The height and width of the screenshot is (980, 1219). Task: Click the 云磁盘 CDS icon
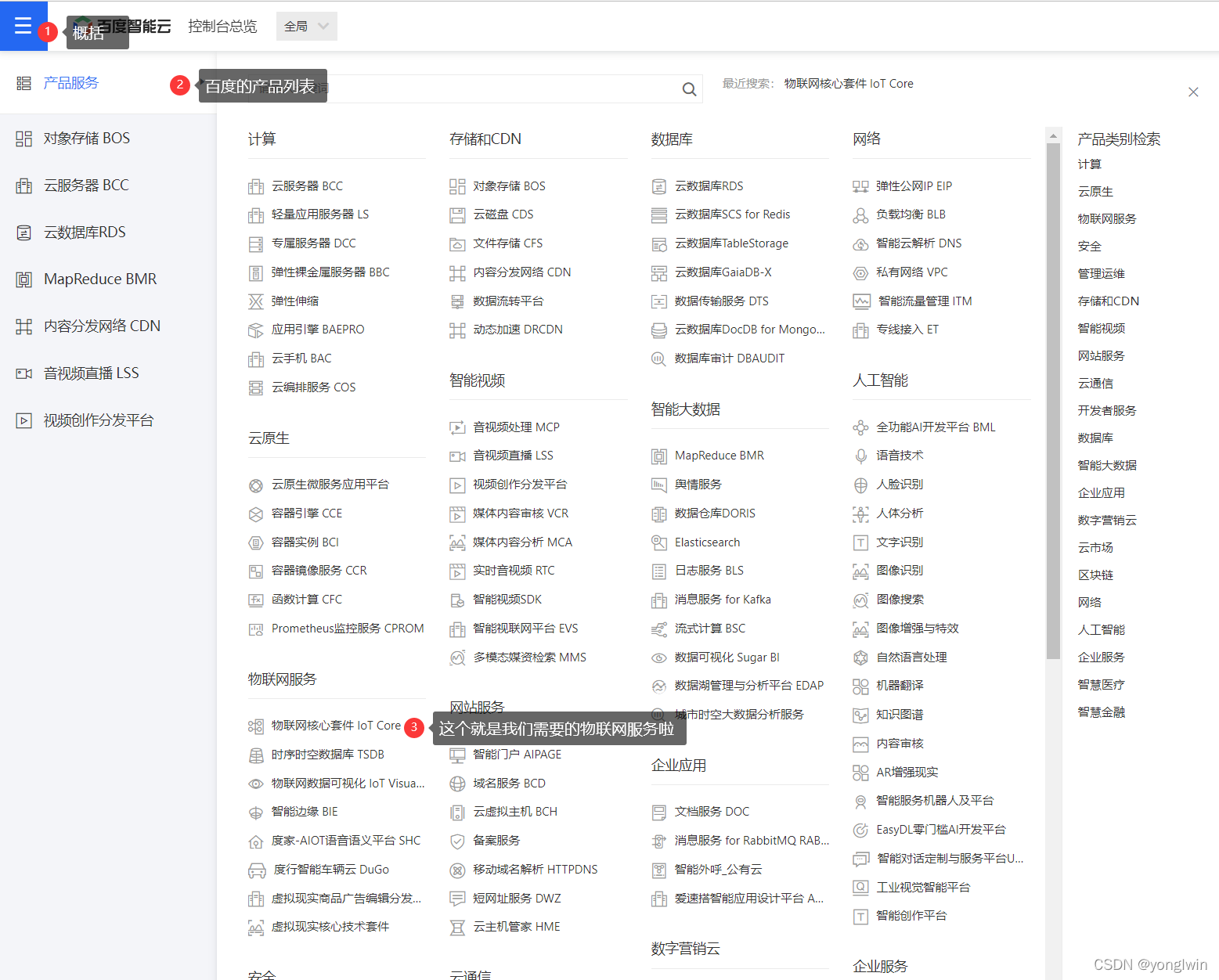[x=457, y=215]
